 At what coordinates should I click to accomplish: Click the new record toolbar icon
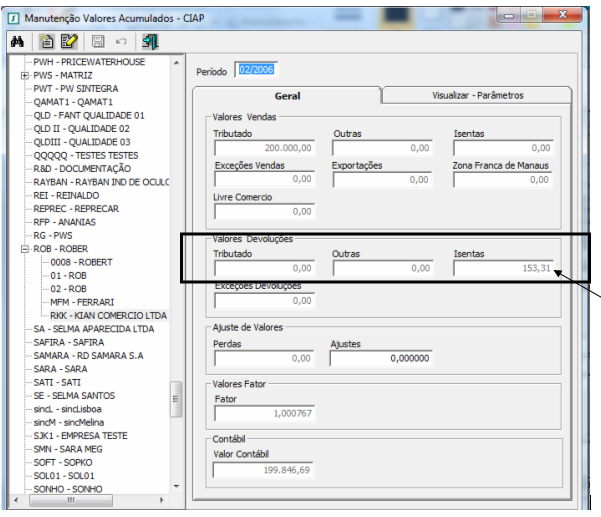(47, 42)
